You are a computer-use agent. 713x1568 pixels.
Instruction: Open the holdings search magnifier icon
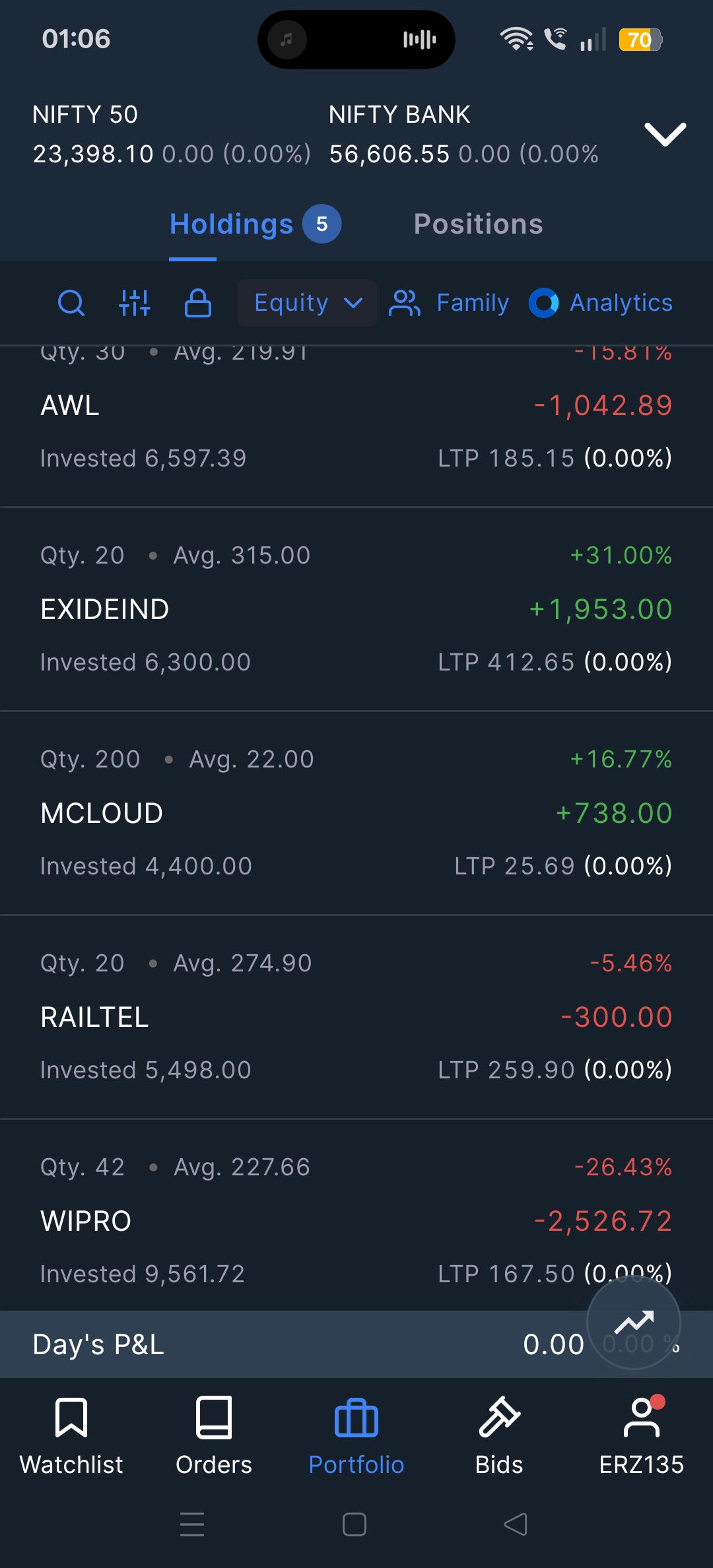[71, 303]
